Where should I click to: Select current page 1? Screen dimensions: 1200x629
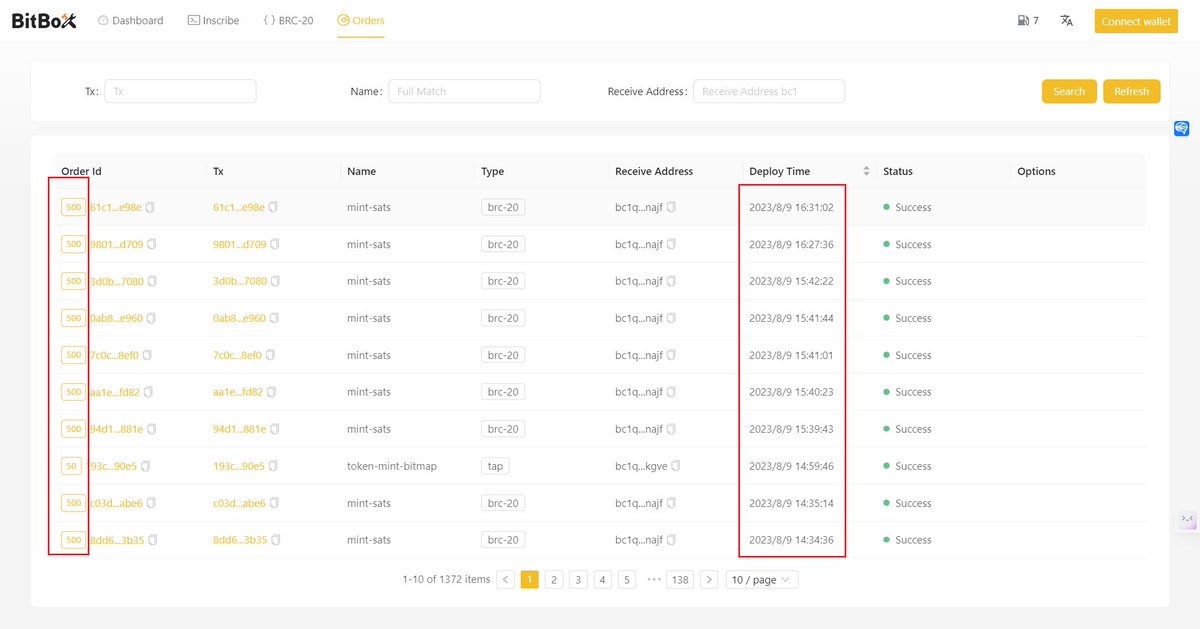[x=530, y=580]
